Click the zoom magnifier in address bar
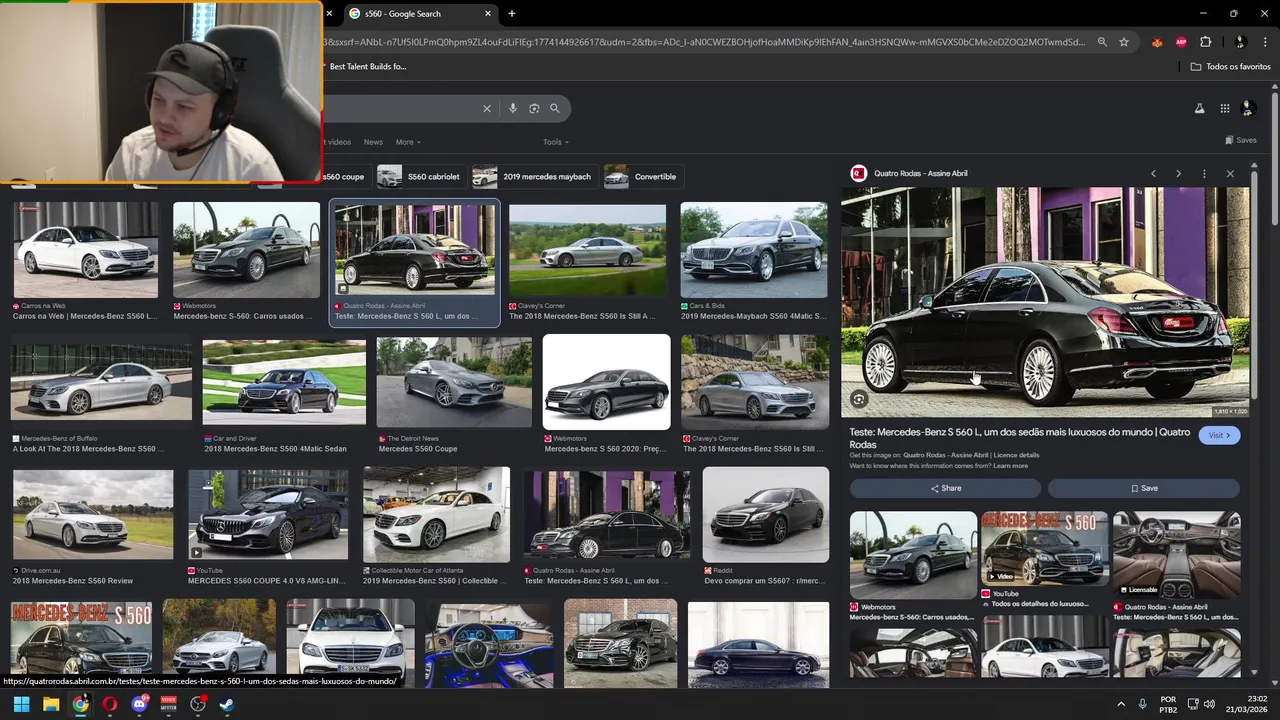Screen dimensions: 1280x720 coord(1102,42)
